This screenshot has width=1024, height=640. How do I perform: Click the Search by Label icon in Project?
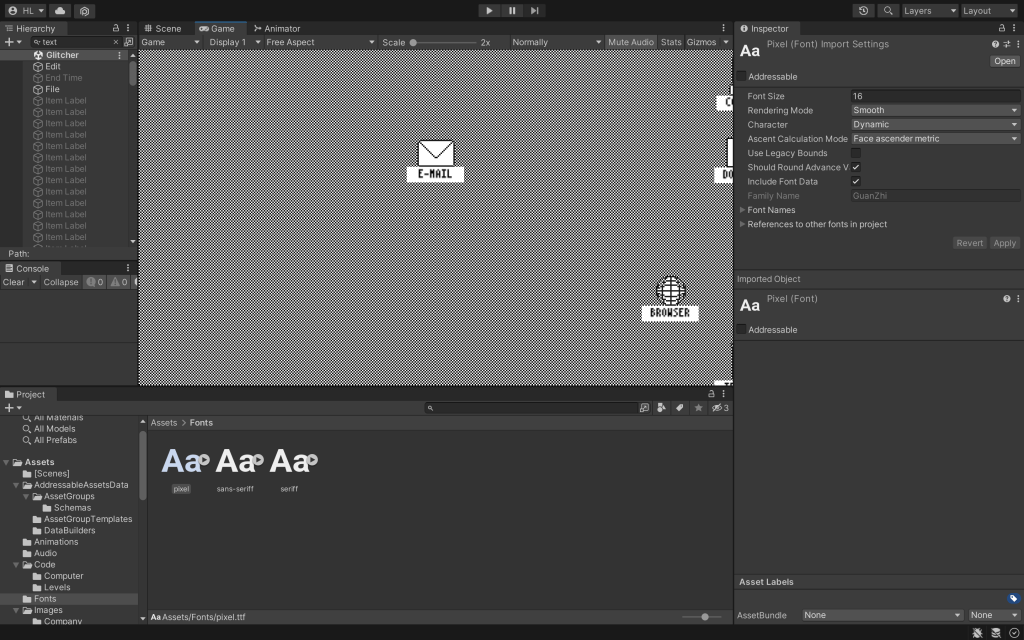pyautogui.click(x=679, y=408)
